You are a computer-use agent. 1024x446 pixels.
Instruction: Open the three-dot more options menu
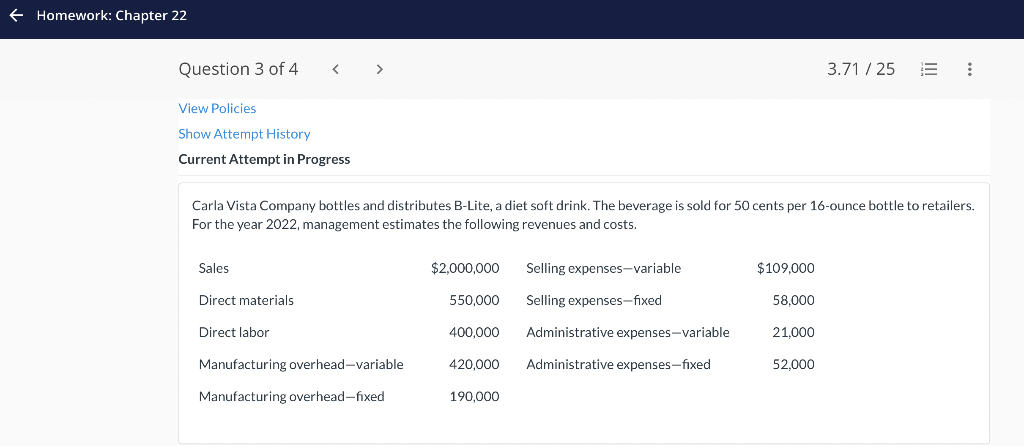(x=970, y=69)
